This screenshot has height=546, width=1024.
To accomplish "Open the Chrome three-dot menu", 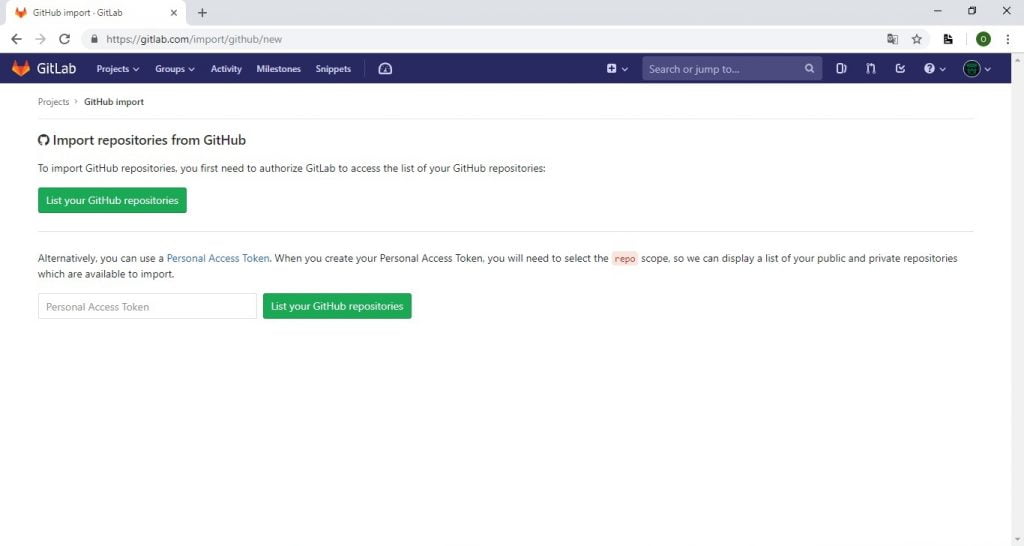I will (1008, 39).
